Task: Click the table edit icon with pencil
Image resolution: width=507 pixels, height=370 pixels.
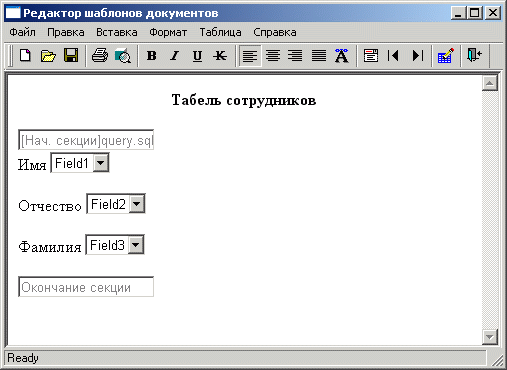Action: (x=446, y=56)
